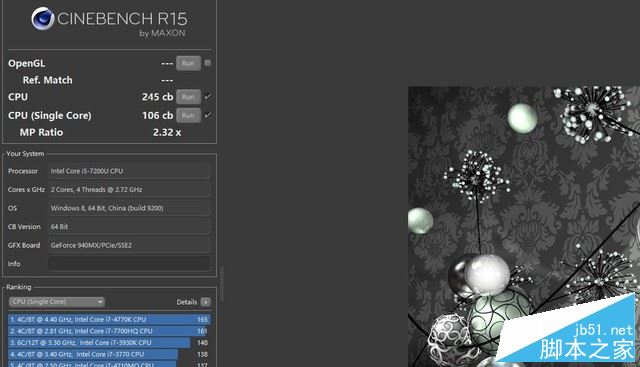Viewport: 640px width, 367px height.
Task: Click the MP Ratio 2.32 x value
Action: click(167, 132)
